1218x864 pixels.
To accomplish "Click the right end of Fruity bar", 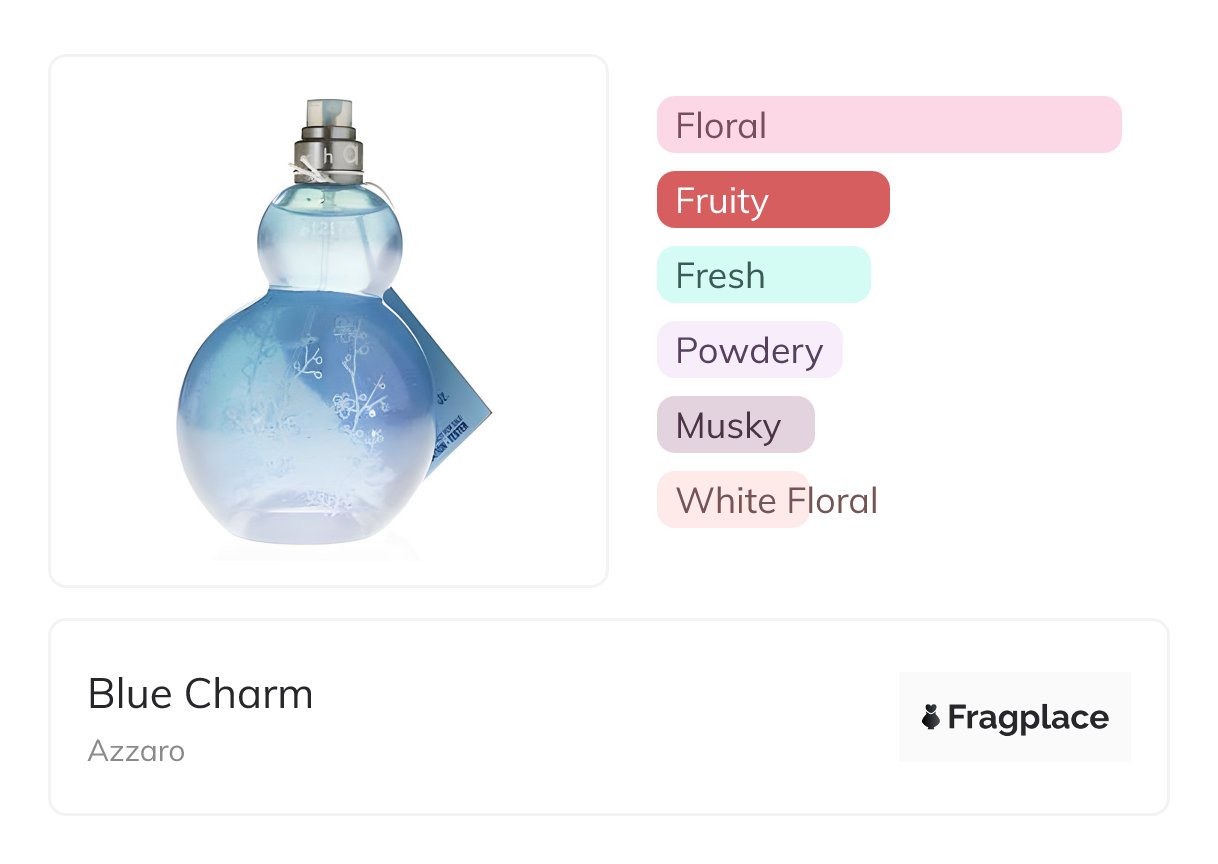I will pyautogui.click(x=868, y=200).
